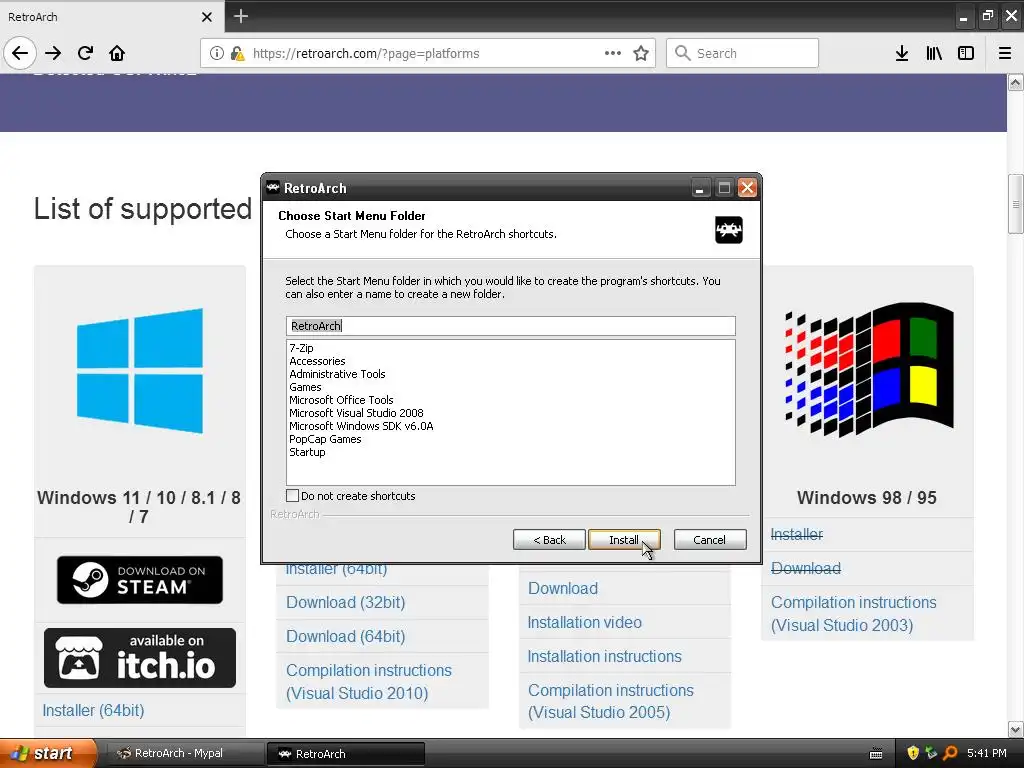The width and height of the screenshot is (1024, 768).
Task: Click the taskbar clock 5:41 PM
Action: (987, 753)
